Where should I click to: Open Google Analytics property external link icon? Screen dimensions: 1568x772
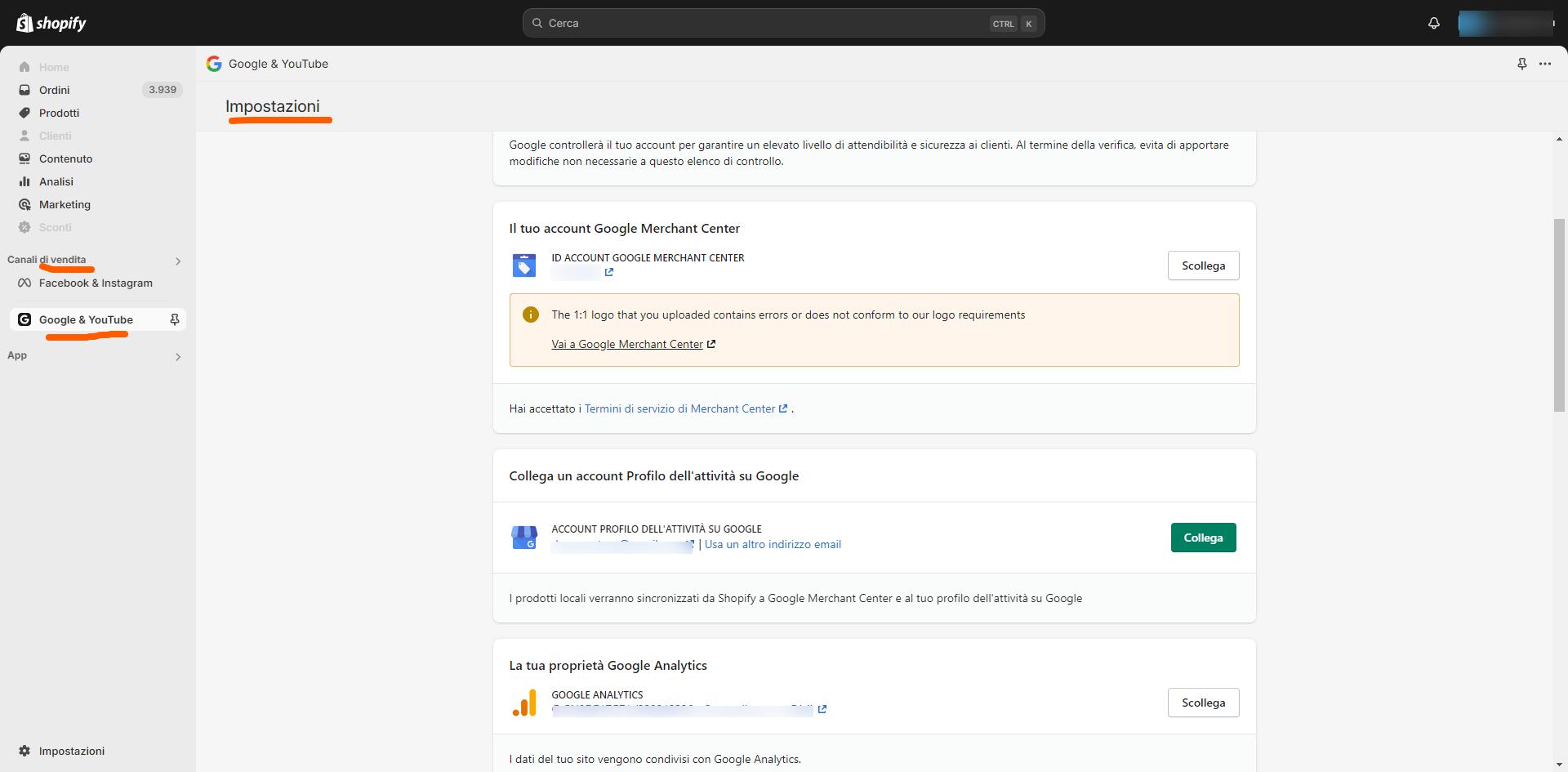(x=822, y=709)
